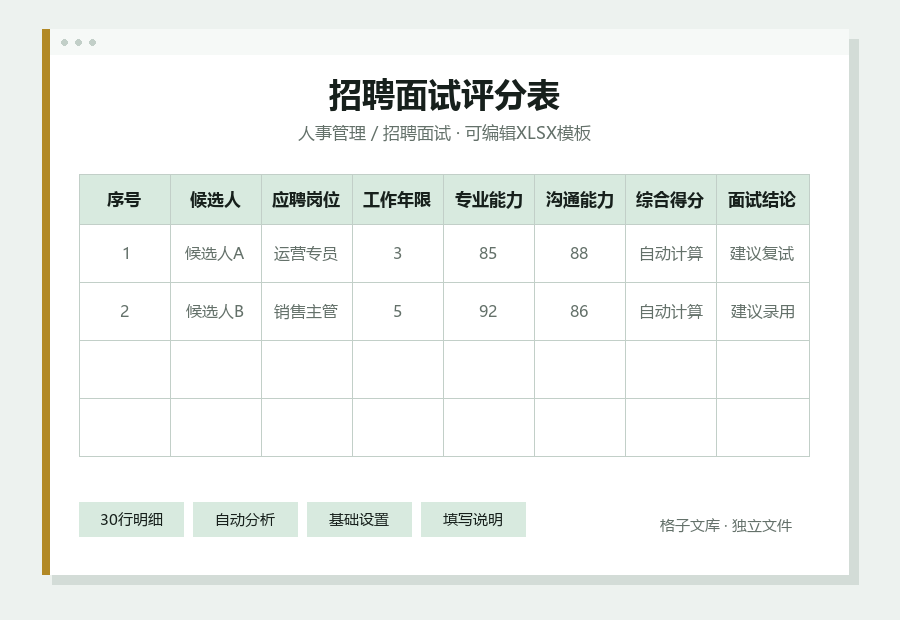The height and width of the screenshot is (620, 900).
Task: Select the 序号 column header
Action: point(125,200)
